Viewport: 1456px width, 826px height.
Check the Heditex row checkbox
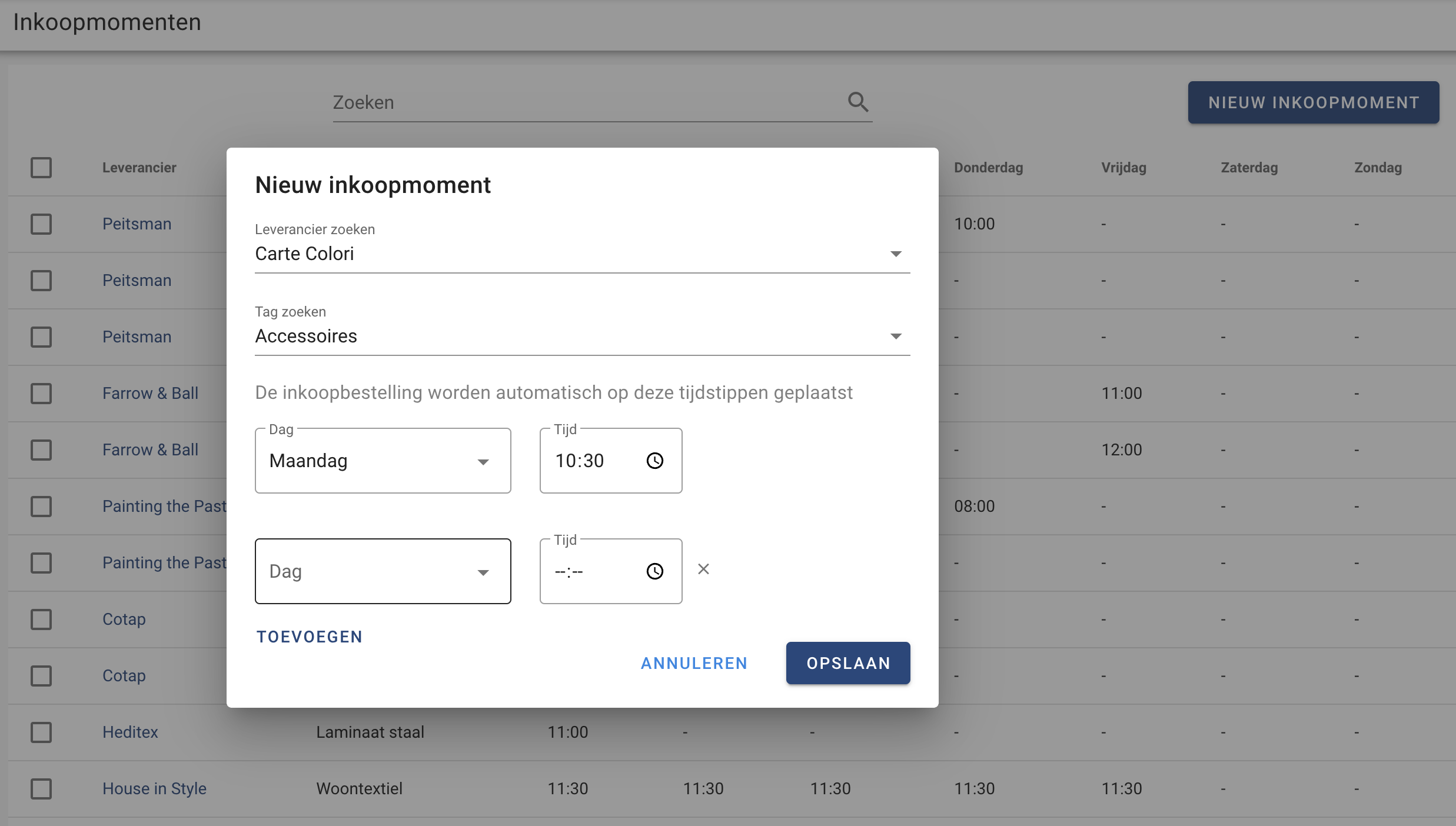[x=41, y=732]
